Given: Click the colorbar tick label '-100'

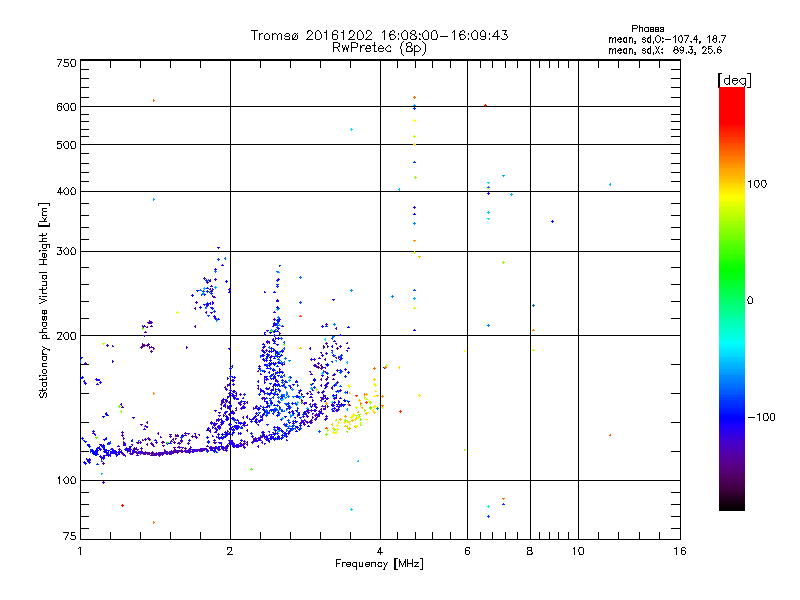Looking at the screenshot, I should (x=761, y=417).
